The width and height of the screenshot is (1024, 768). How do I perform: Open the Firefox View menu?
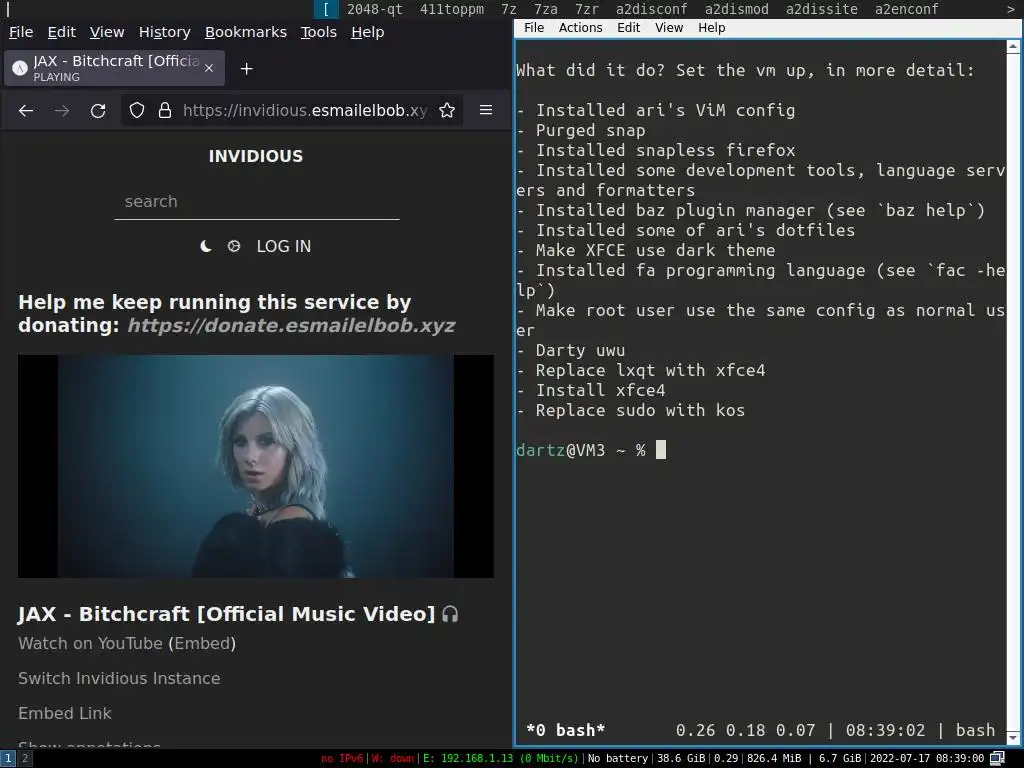point(106,32)
